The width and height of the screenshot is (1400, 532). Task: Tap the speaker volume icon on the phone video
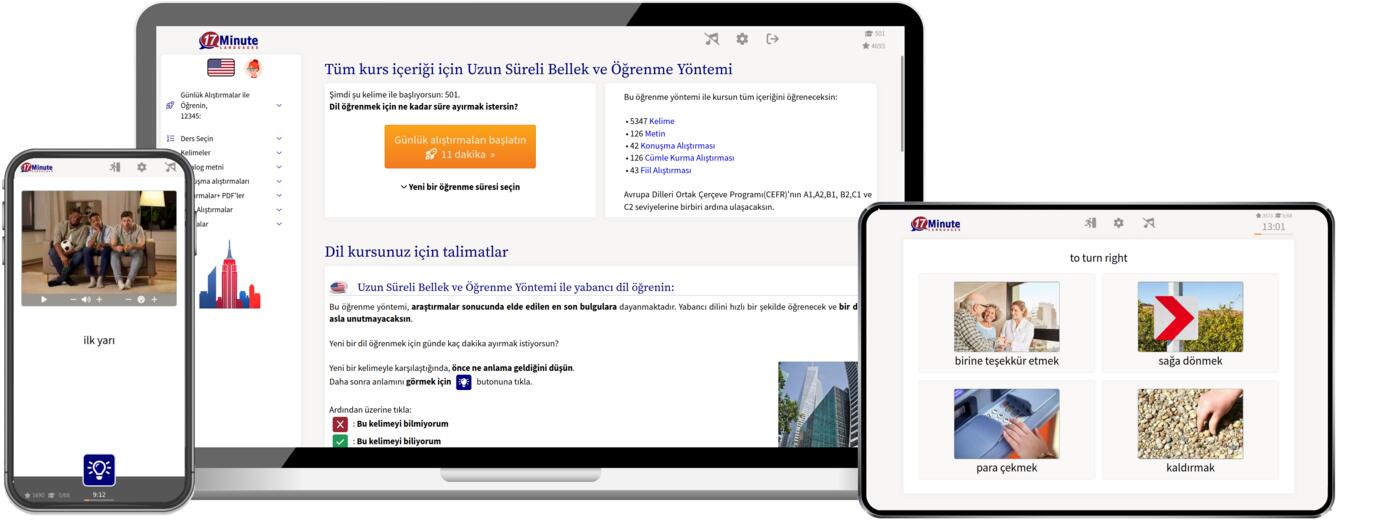pos(86,299)
